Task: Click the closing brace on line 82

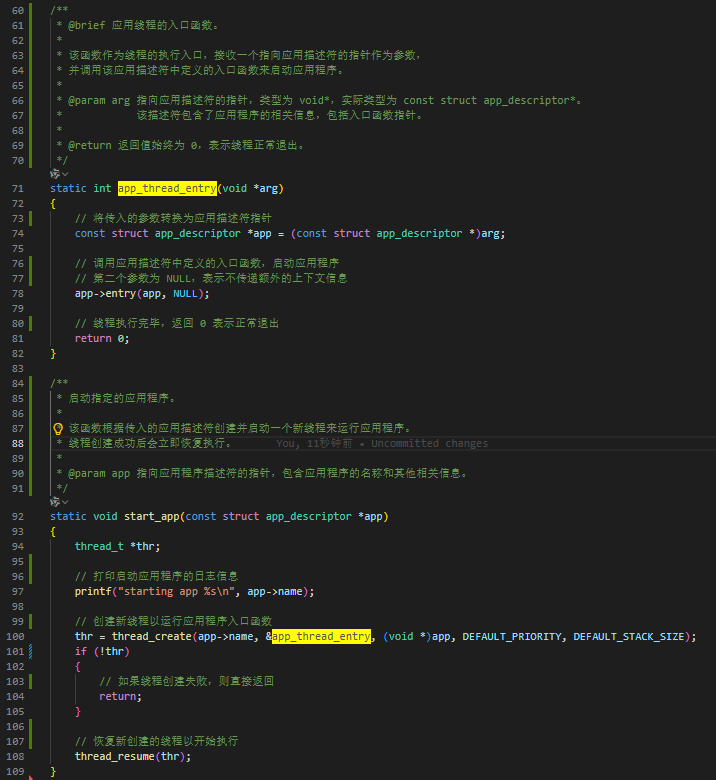Action: [53, 354]
